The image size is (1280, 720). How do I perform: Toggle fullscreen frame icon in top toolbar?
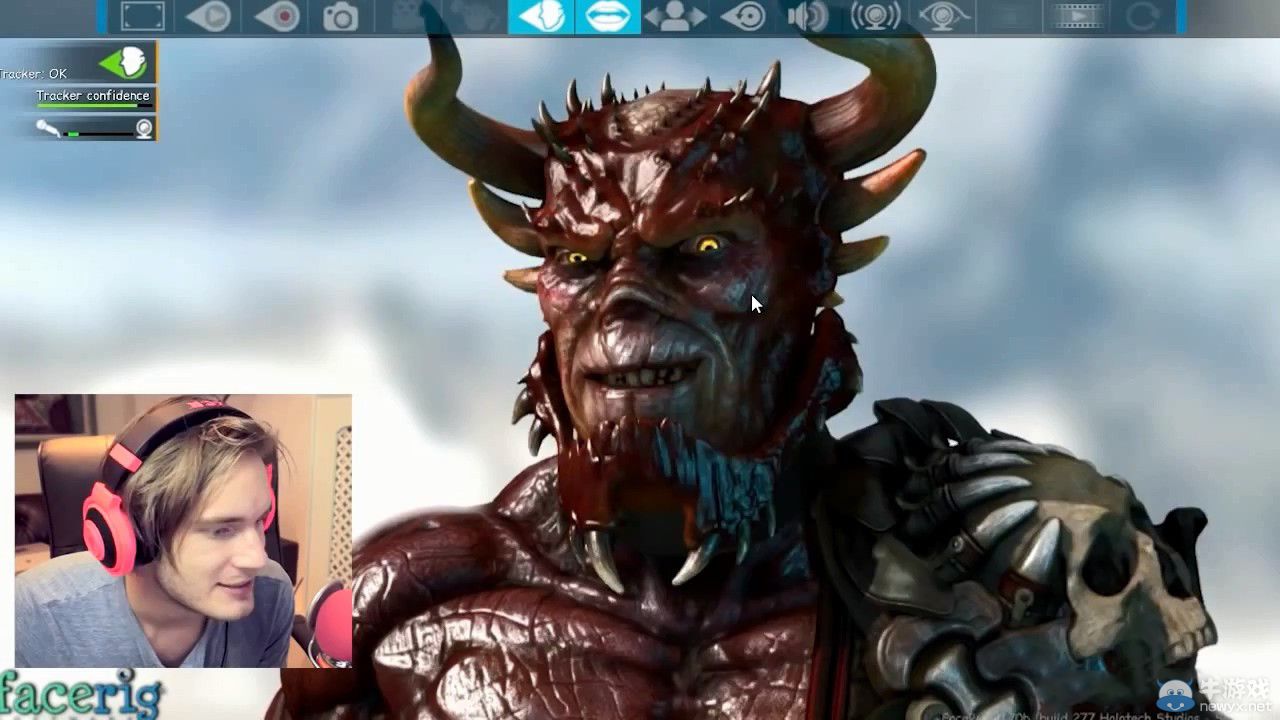pos(142,16)
